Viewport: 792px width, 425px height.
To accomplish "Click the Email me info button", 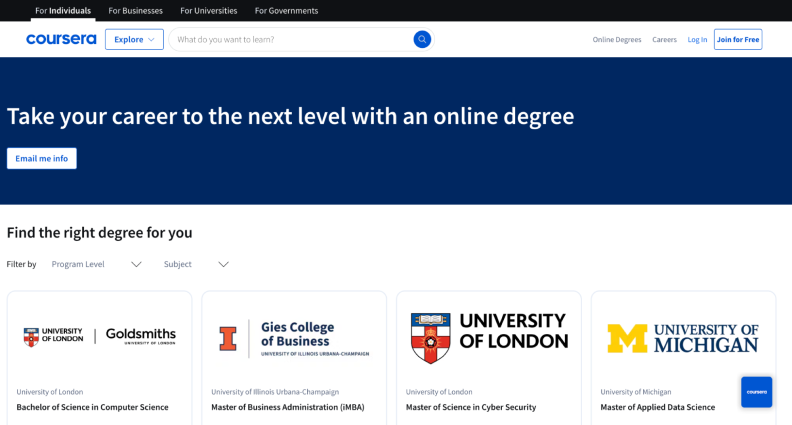I will pyautogui.click(x=41, y=158).
